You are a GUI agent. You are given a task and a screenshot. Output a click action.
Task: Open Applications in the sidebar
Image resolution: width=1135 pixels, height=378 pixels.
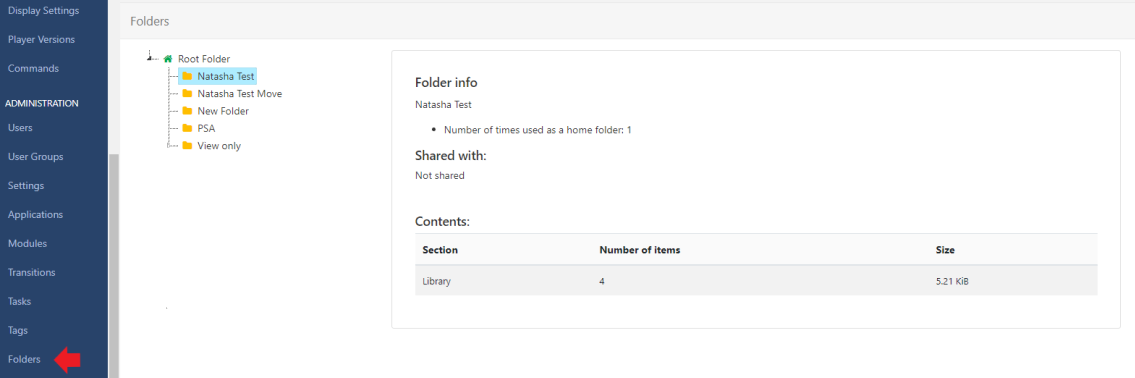click(35, 215)
